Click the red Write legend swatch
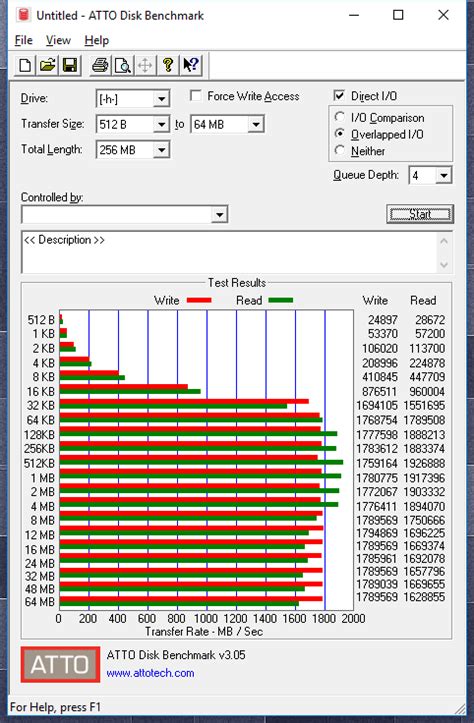The height and width of the screenshot is (723, 474). tap(199, 300)
